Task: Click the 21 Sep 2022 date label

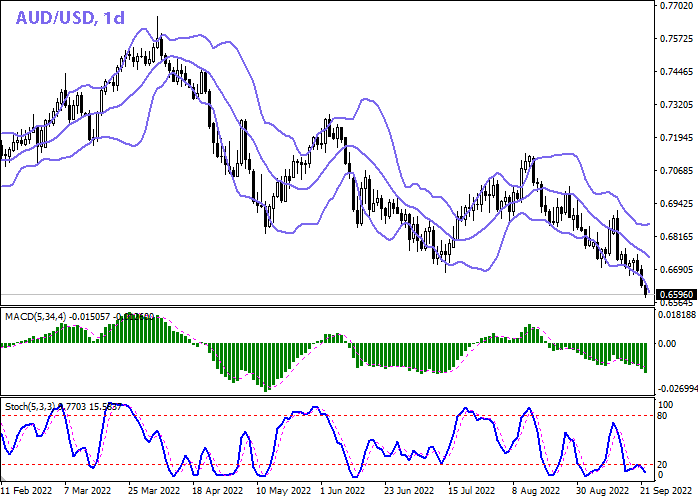Action: (x=666, y=491)
